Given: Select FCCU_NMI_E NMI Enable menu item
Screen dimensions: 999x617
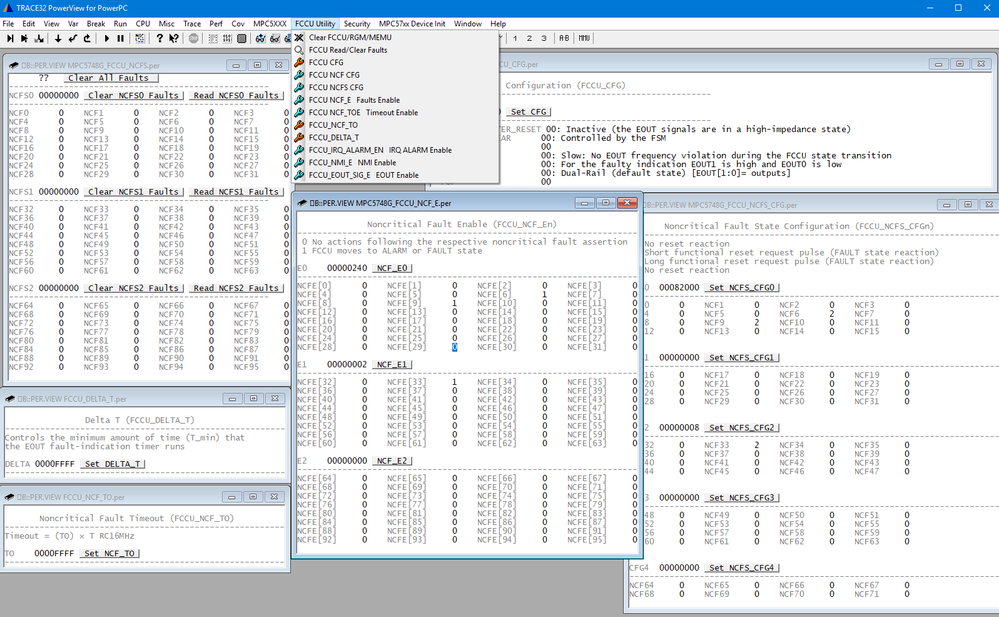Looking at the screenshot, I should click(351, 162).
